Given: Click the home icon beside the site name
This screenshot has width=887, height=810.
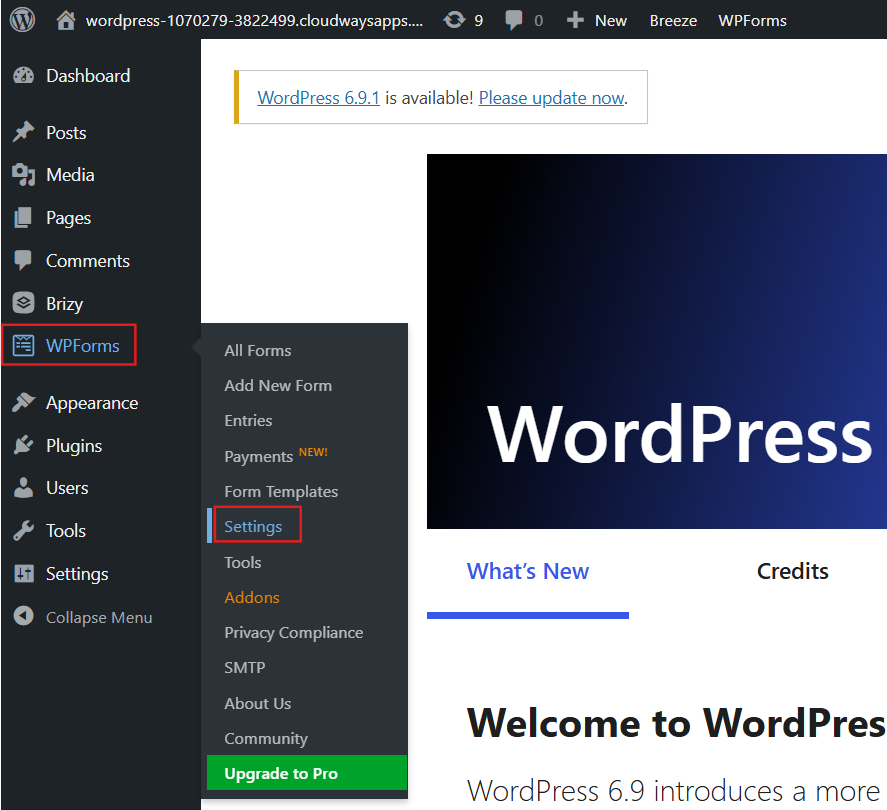Looking at the screenshot, I should pos(66,20).
